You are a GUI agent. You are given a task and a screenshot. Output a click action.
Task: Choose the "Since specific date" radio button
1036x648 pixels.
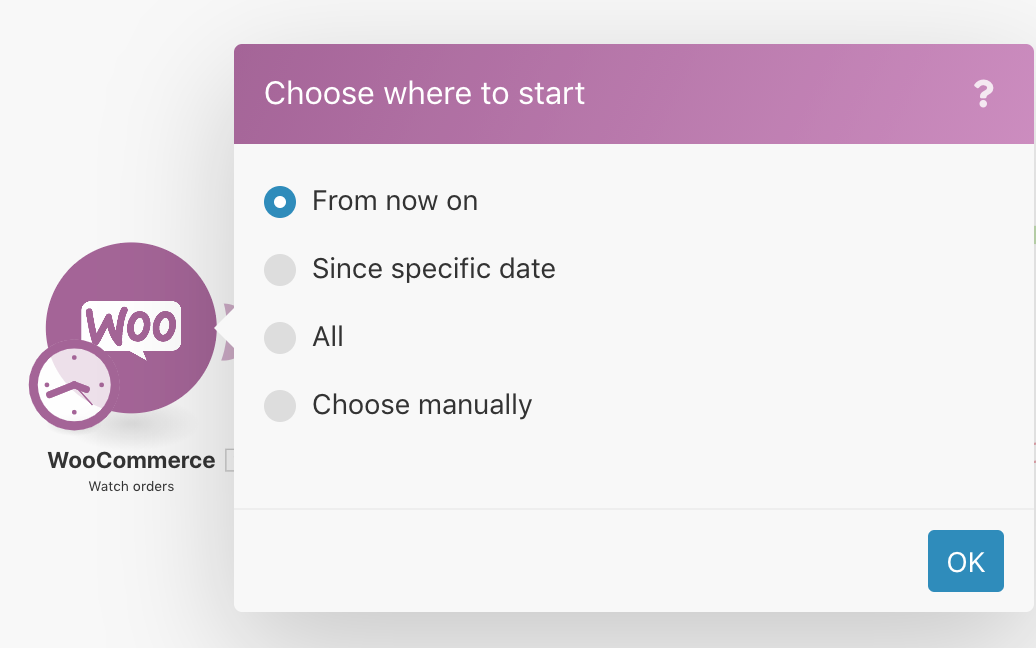(x=280, y=270)
